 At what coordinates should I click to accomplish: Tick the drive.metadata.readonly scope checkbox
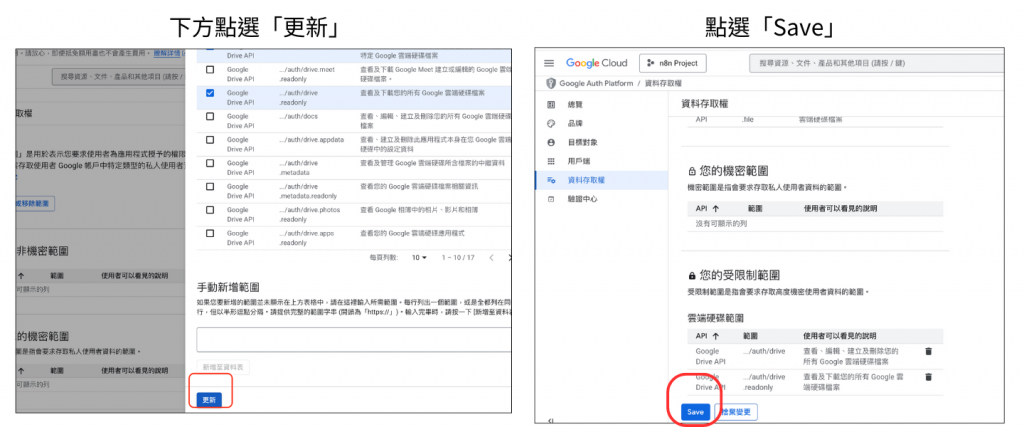(210, 186)
